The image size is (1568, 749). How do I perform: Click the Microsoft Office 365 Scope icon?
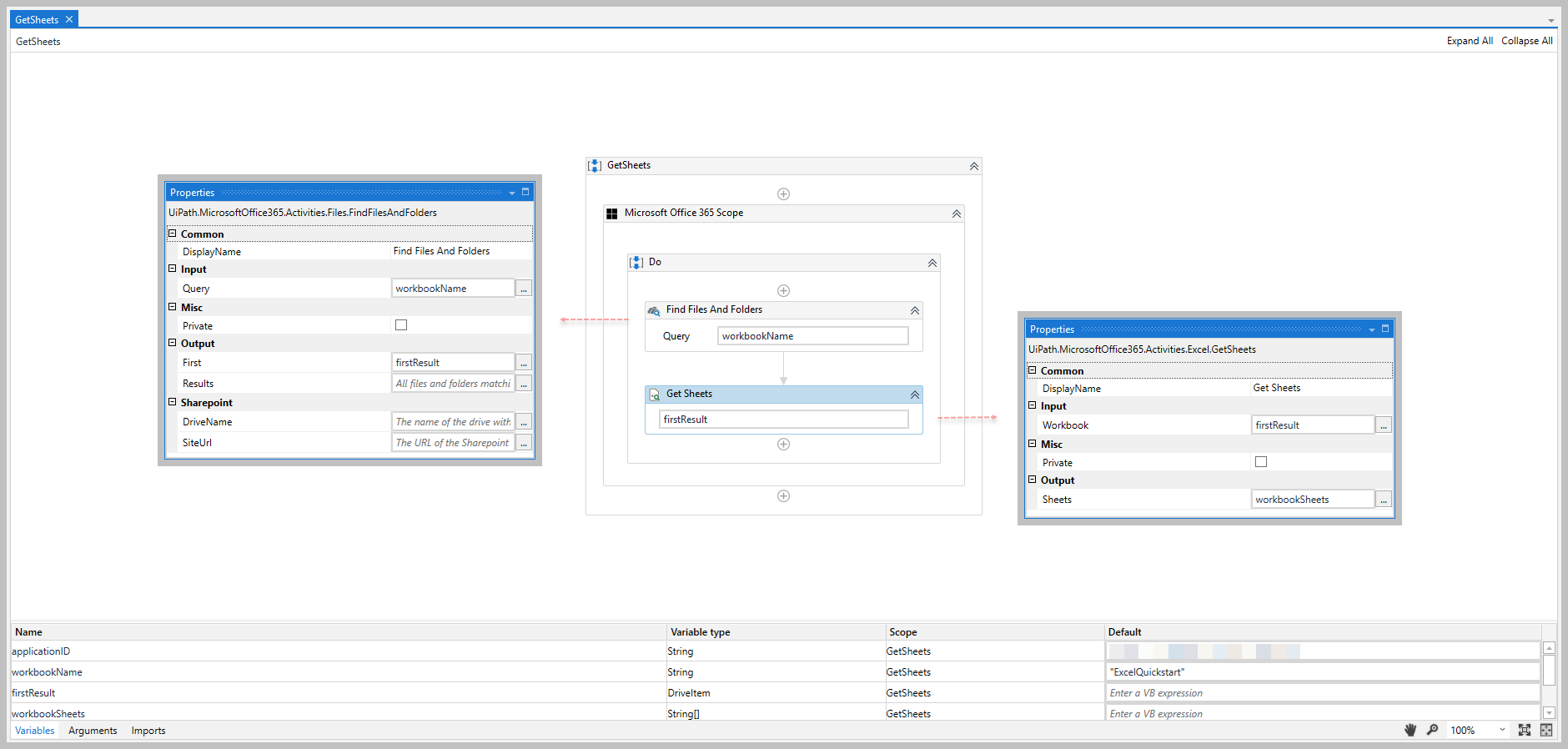[x=611, y=214]
